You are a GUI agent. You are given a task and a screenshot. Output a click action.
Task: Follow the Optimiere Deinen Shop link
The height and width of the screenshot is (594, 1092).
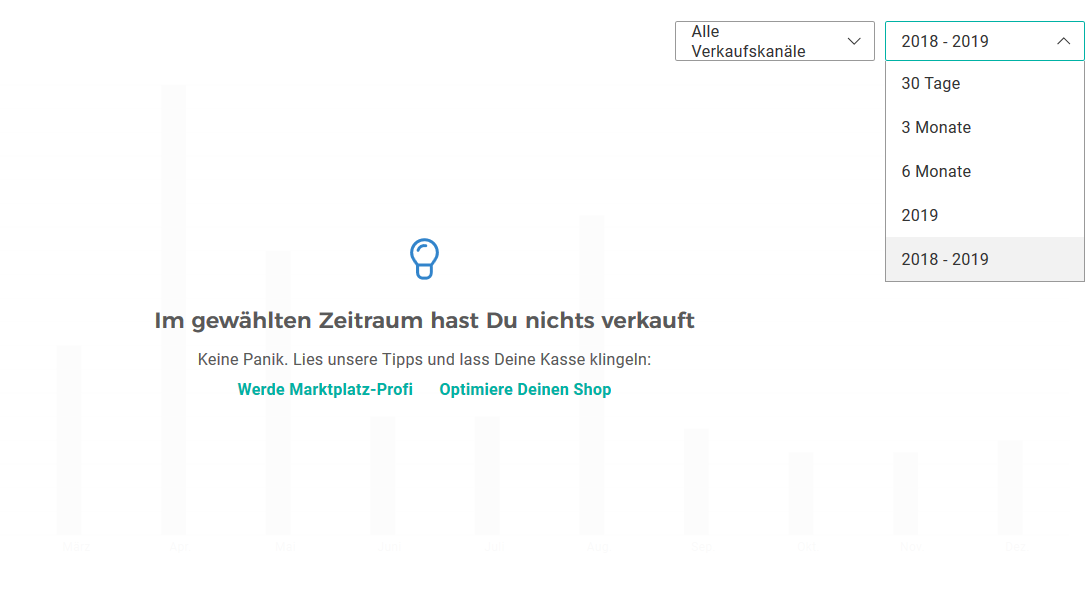(525, 389)
